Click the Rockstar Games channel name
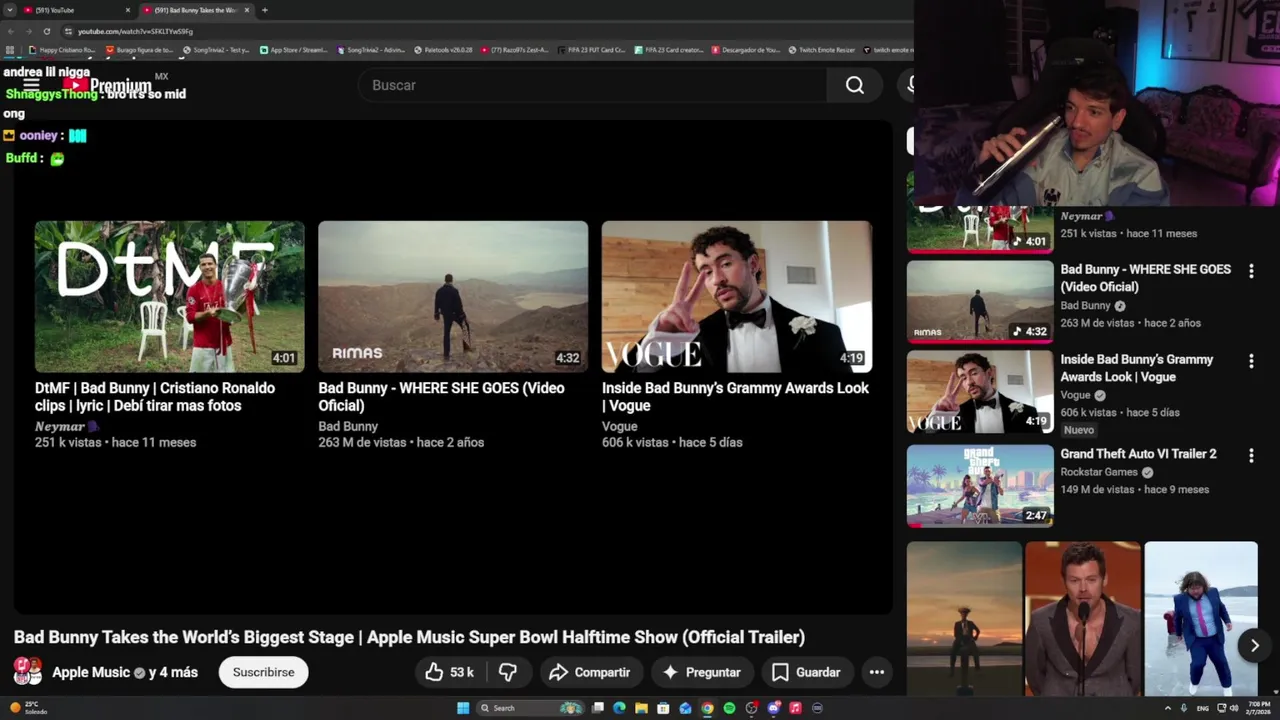Image resolution: width=1280 pixels, height=720 pixels. coord(1099,472)
